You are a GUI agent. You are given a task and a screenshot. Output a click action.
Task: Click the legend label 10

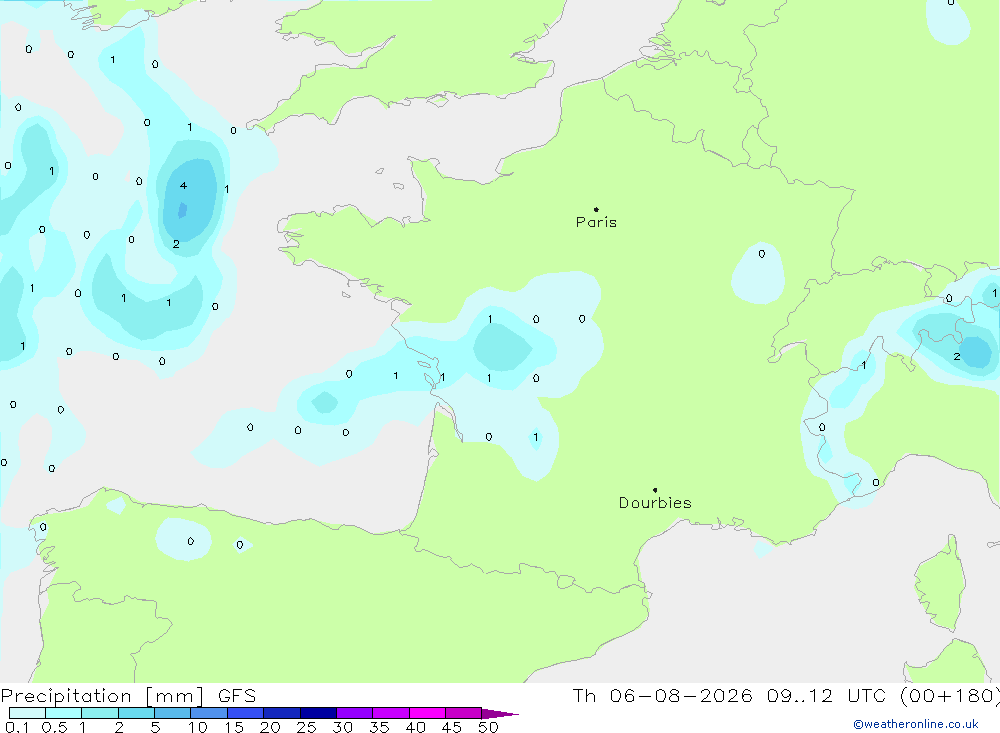click(x=198, y=727)
